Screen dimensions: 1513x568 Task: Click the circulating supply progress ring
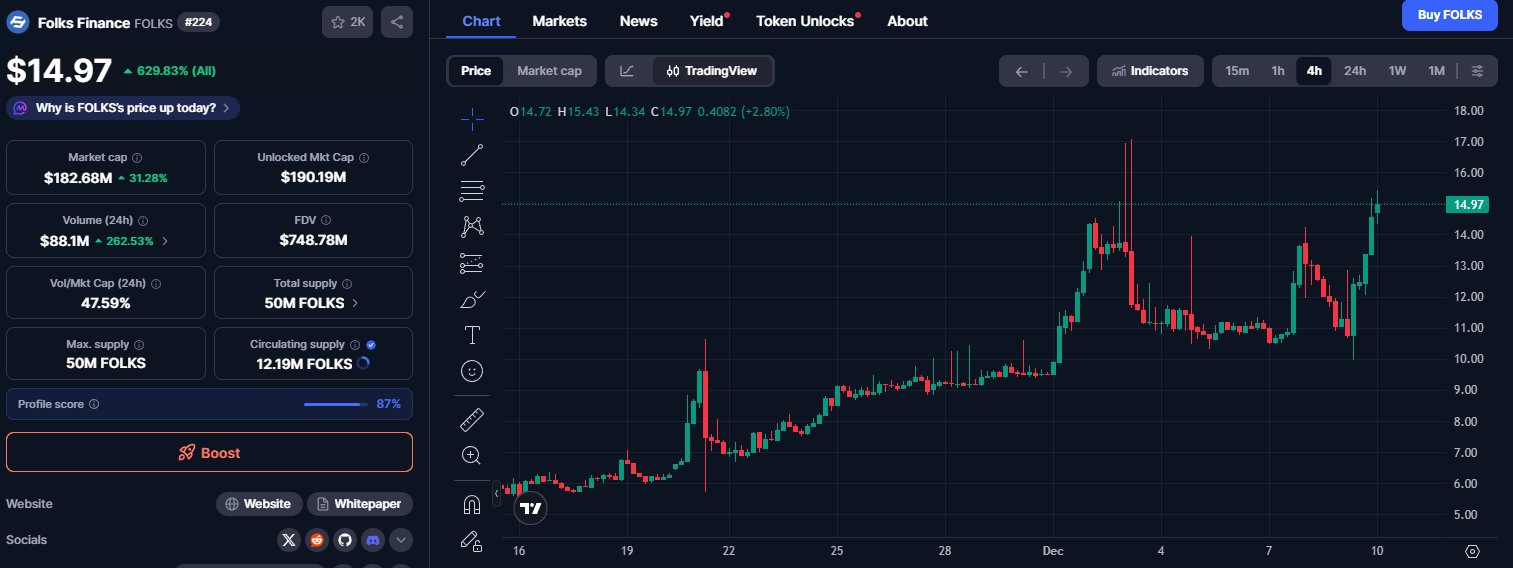363,364
